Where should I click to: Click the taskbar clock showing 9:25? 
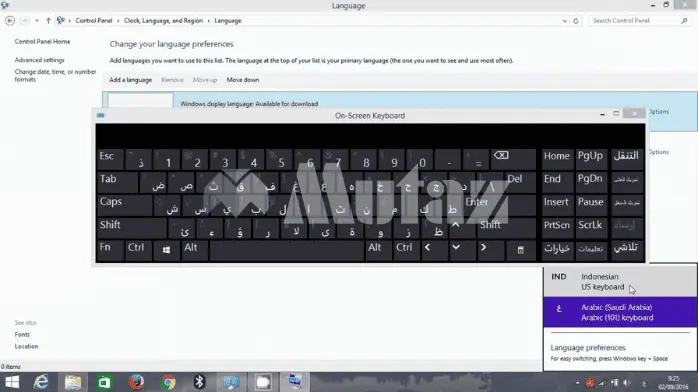tap(674, 383)
